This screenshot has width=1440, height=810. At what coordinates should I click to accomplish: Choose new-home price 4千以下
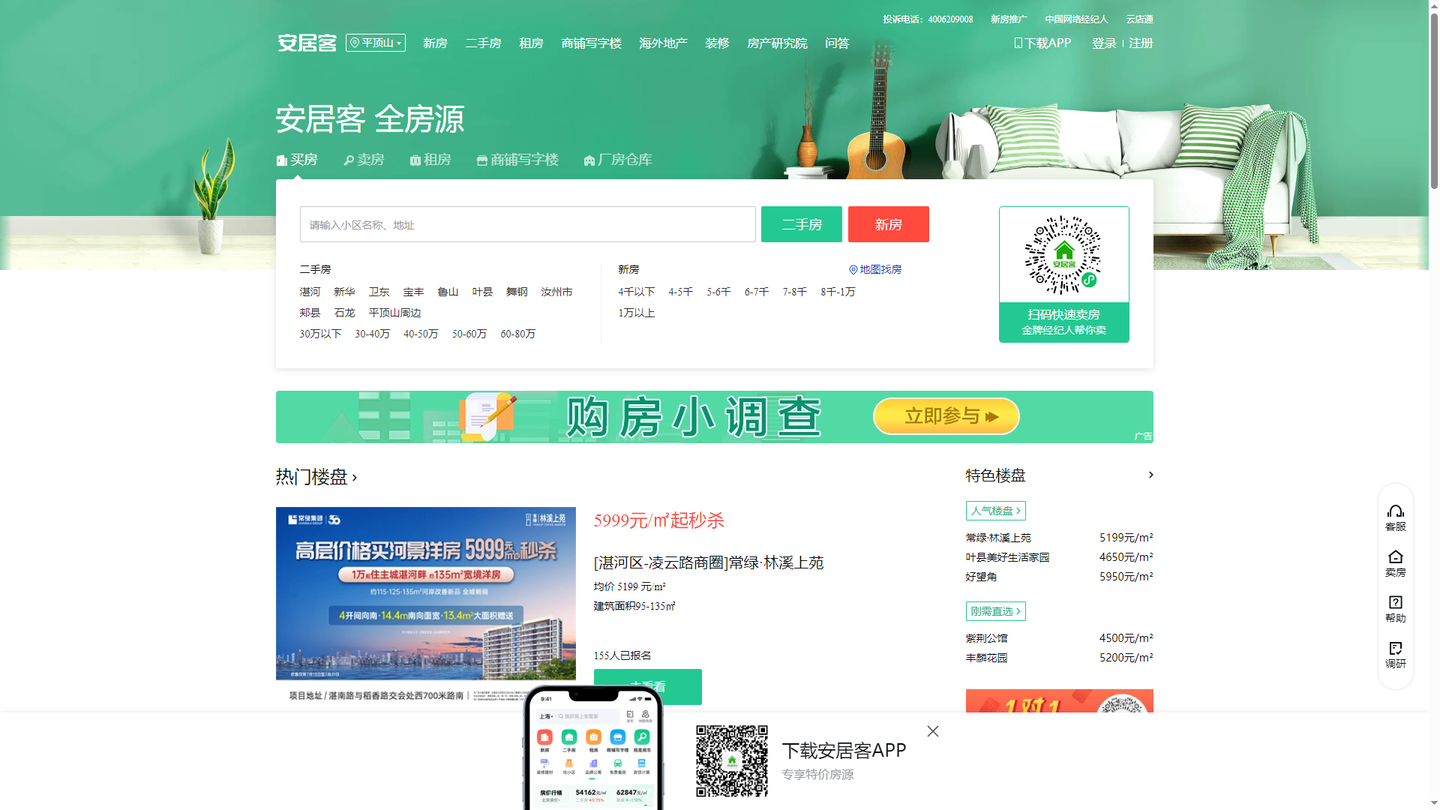636,292
